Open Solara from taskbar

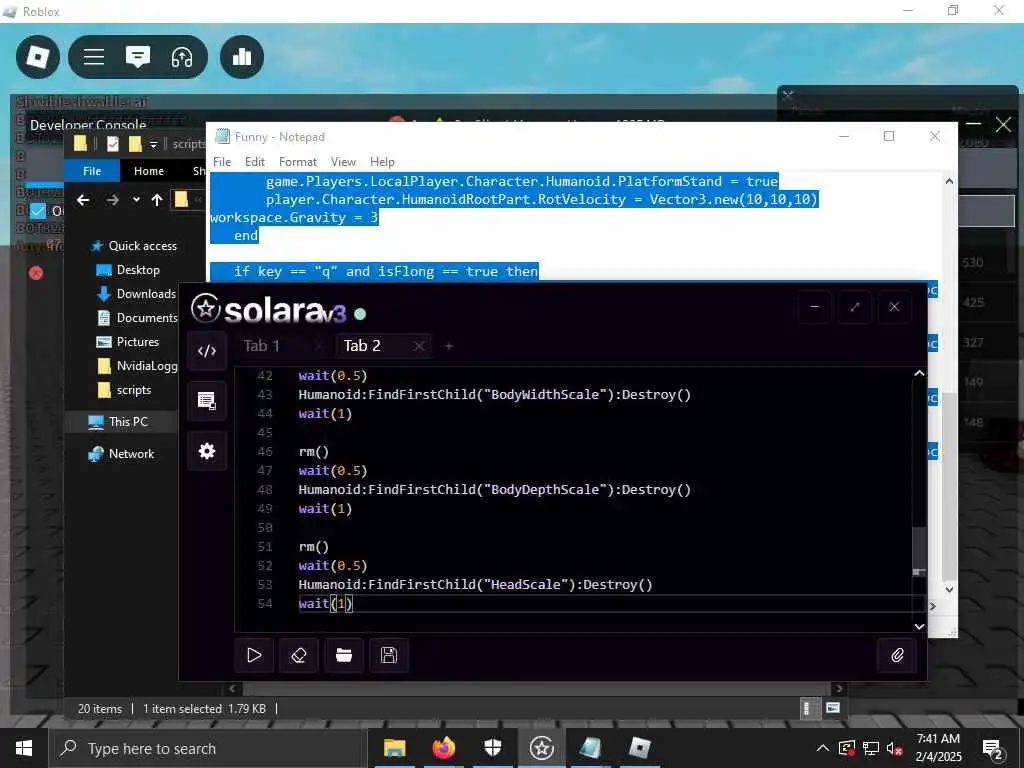(x=541, y=748)
